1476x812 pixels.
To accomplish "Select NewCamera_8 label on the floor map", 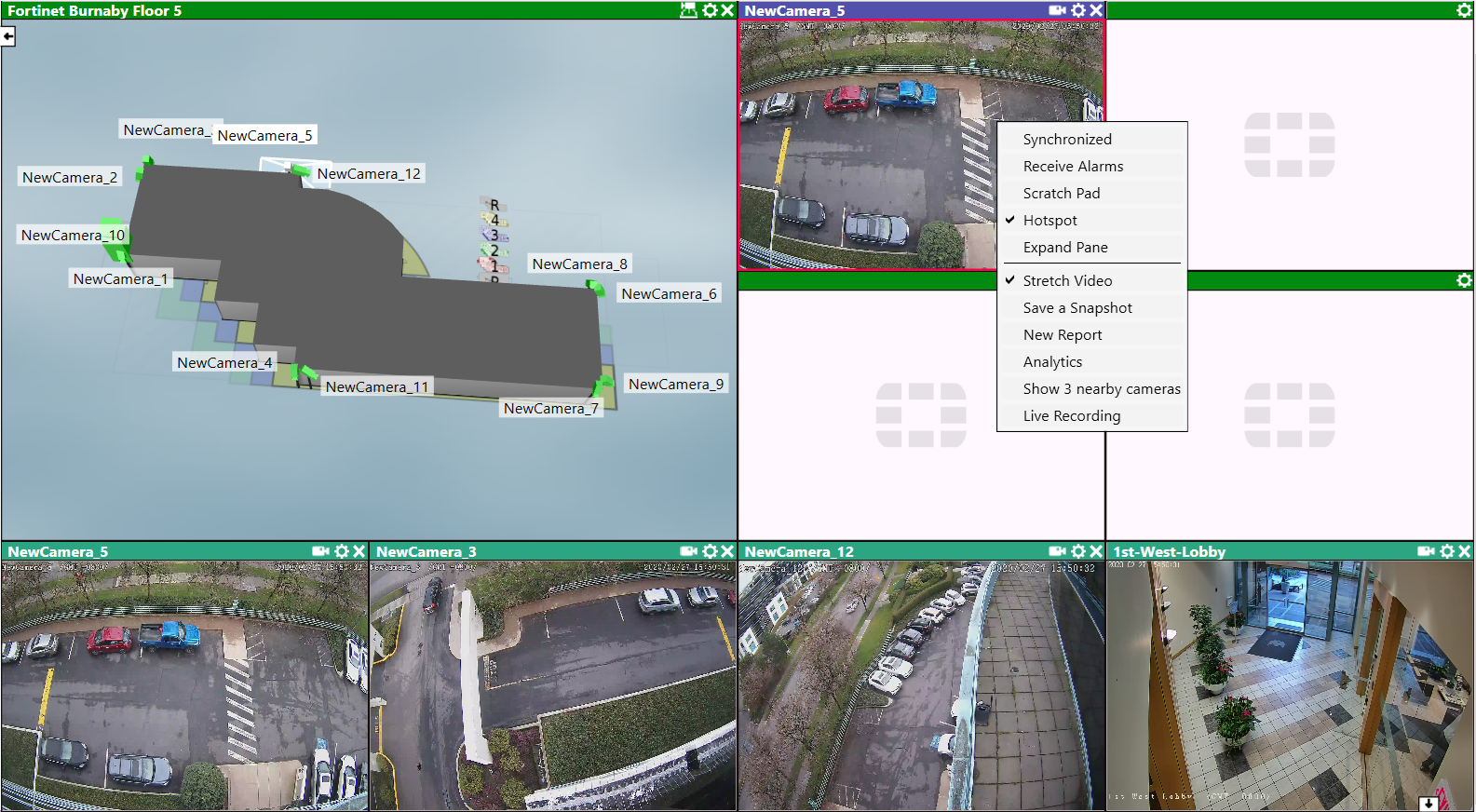I will 579,264.
